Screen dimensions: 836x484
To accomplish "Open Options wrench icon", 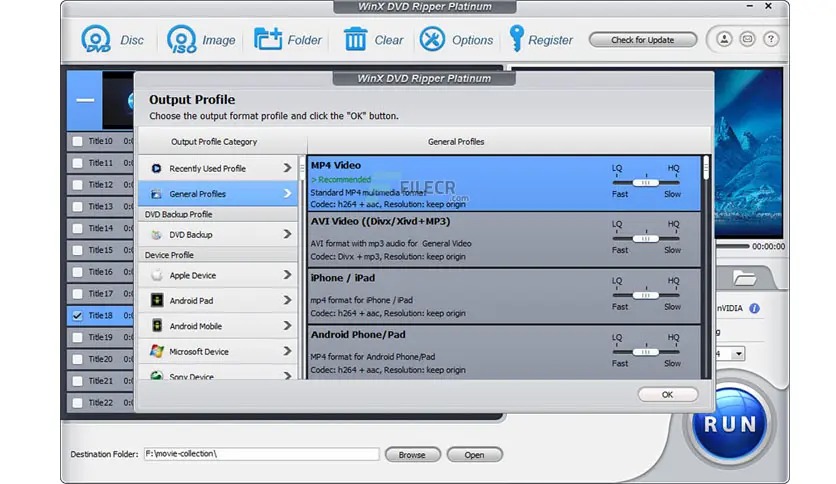I will (x=432, y=39).
